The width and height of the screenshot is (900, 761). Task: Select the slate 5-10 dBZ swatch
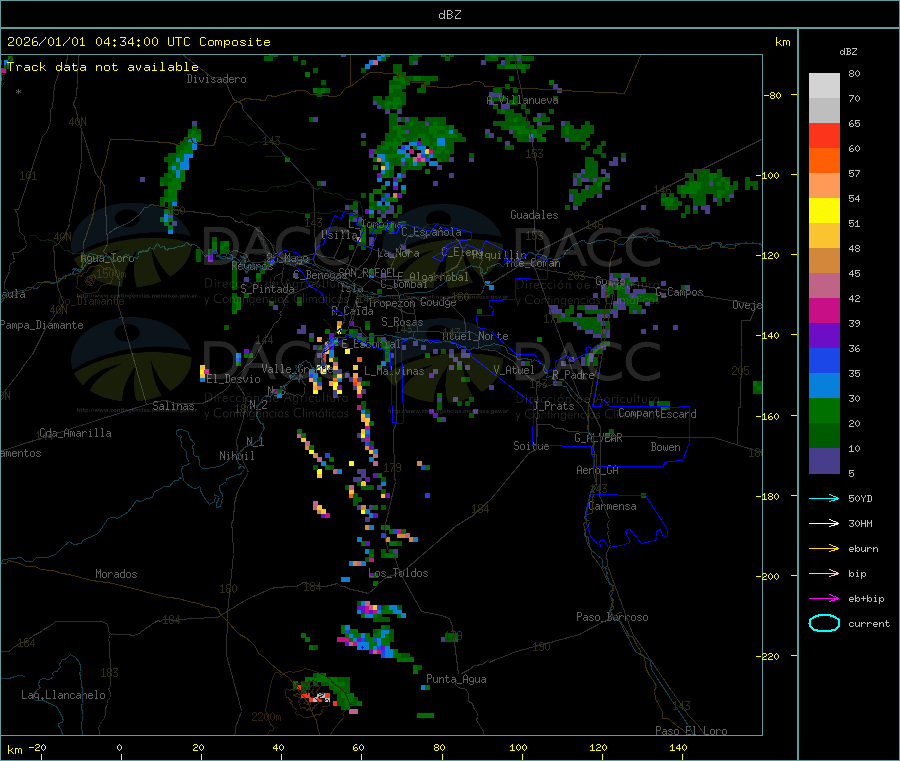coord(824,461)
